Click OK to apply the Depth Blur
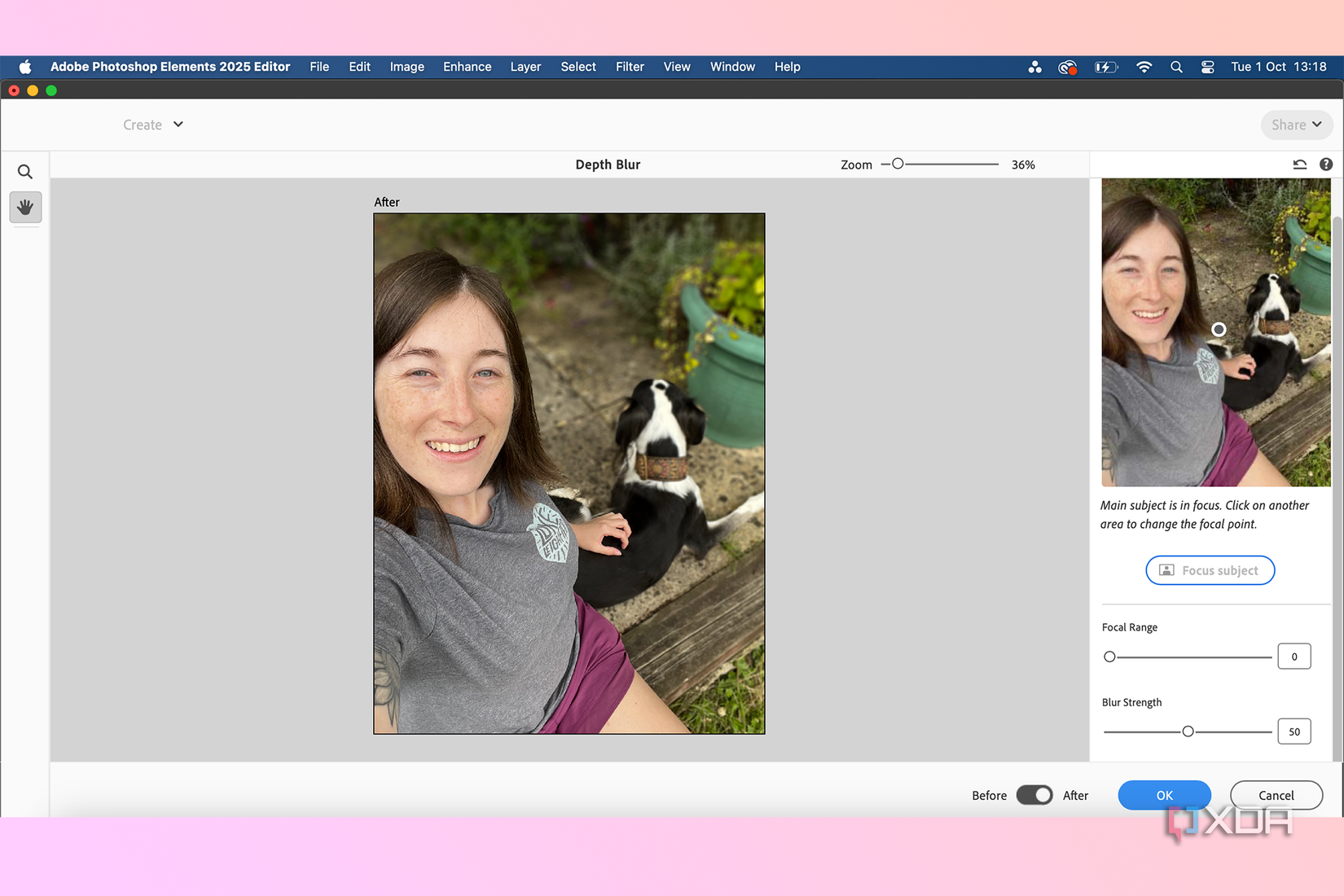 point(1164,795)
